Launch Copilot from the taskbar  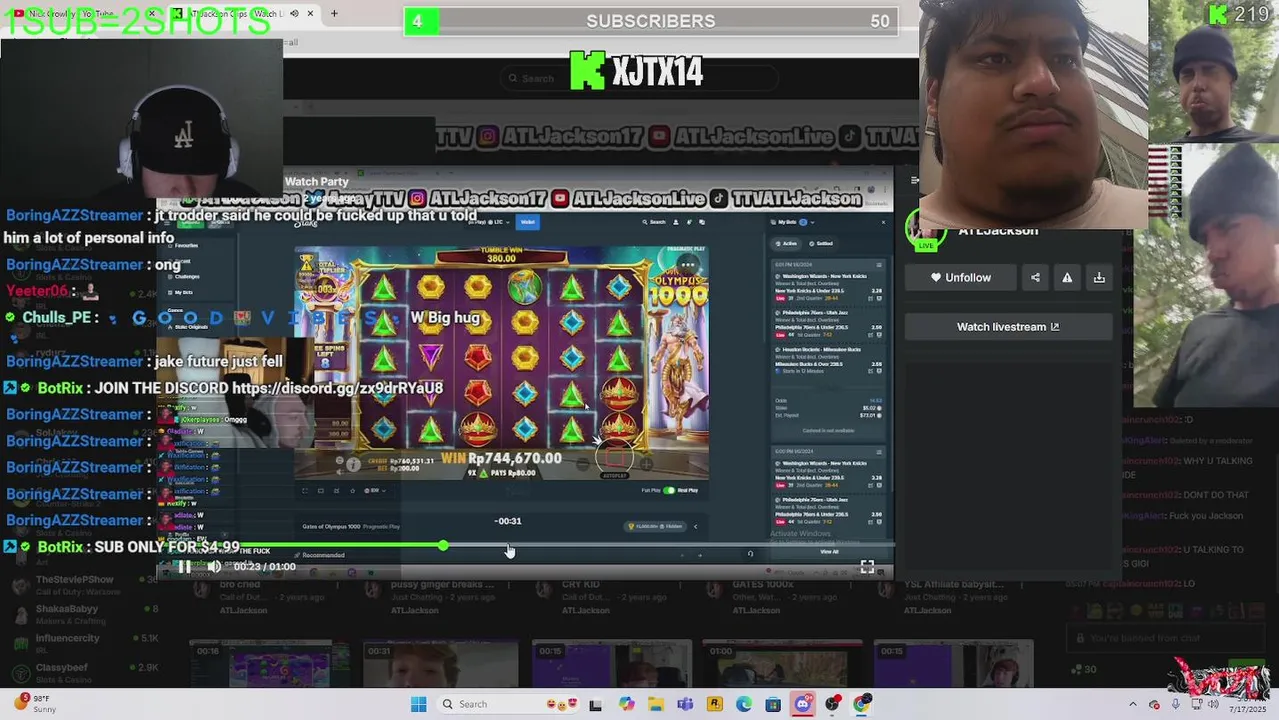(x=626, y=704)
